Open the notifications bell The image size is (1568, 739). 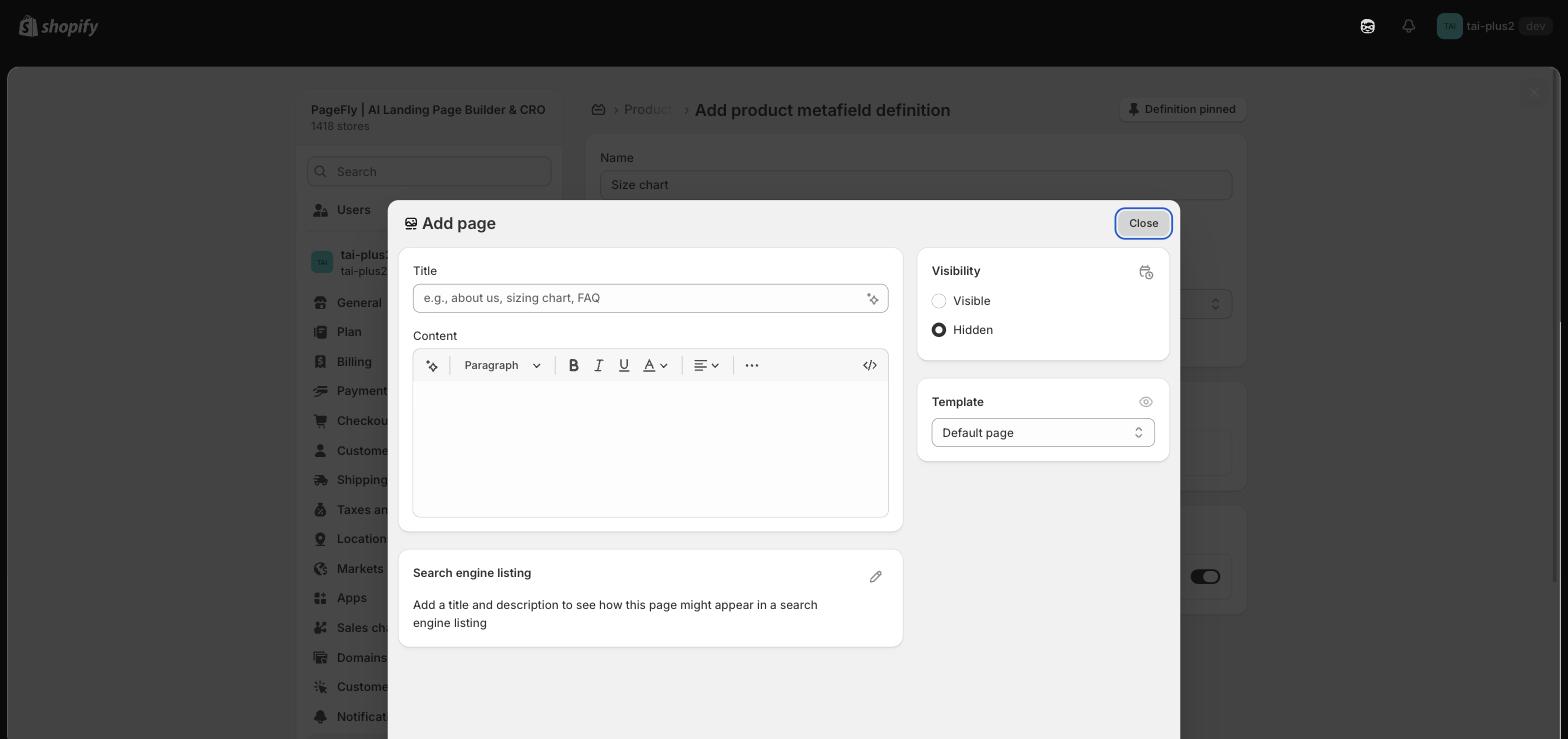1408,26
